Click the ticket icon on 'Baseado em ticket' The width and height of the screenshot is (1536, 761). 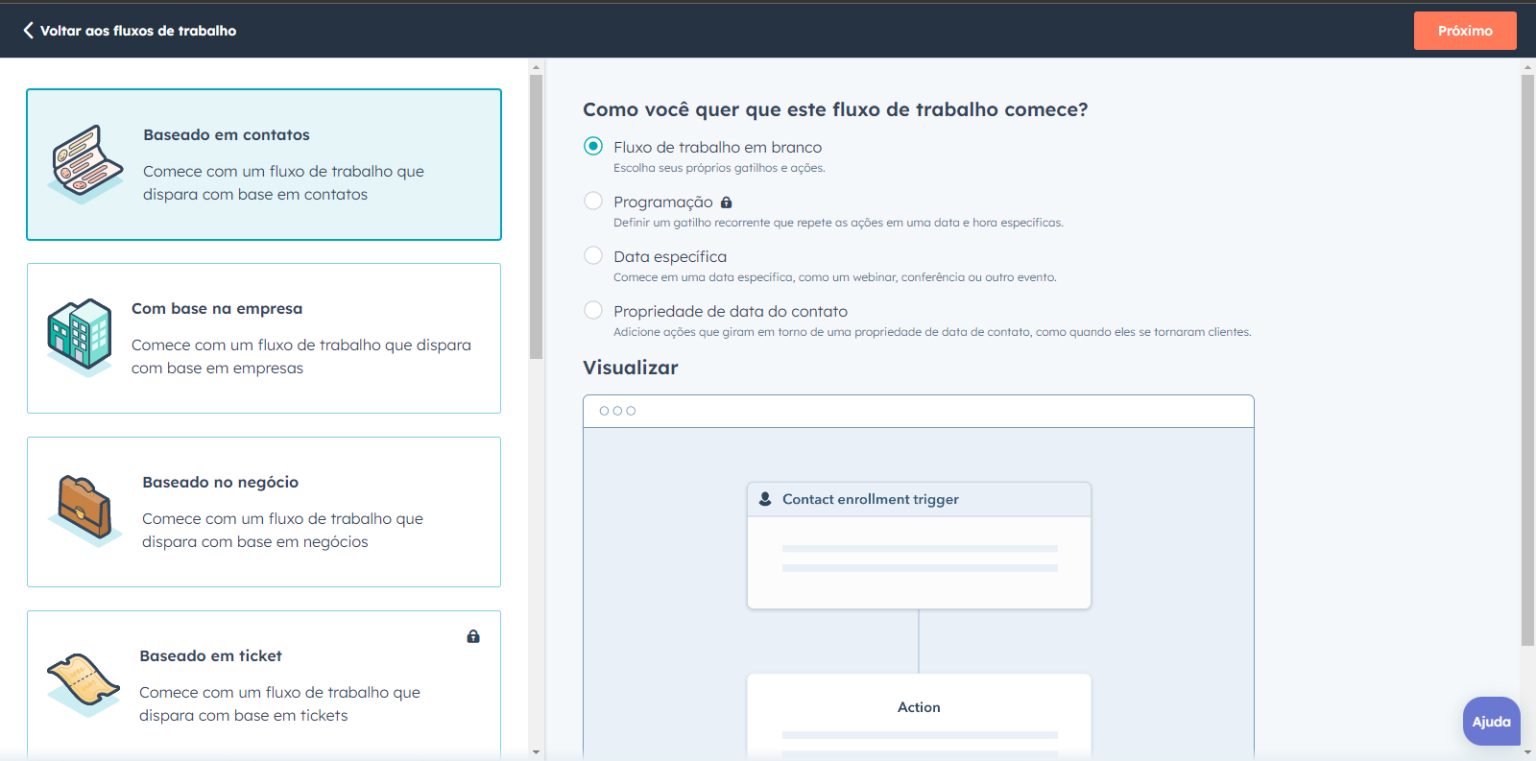[82, 684]
